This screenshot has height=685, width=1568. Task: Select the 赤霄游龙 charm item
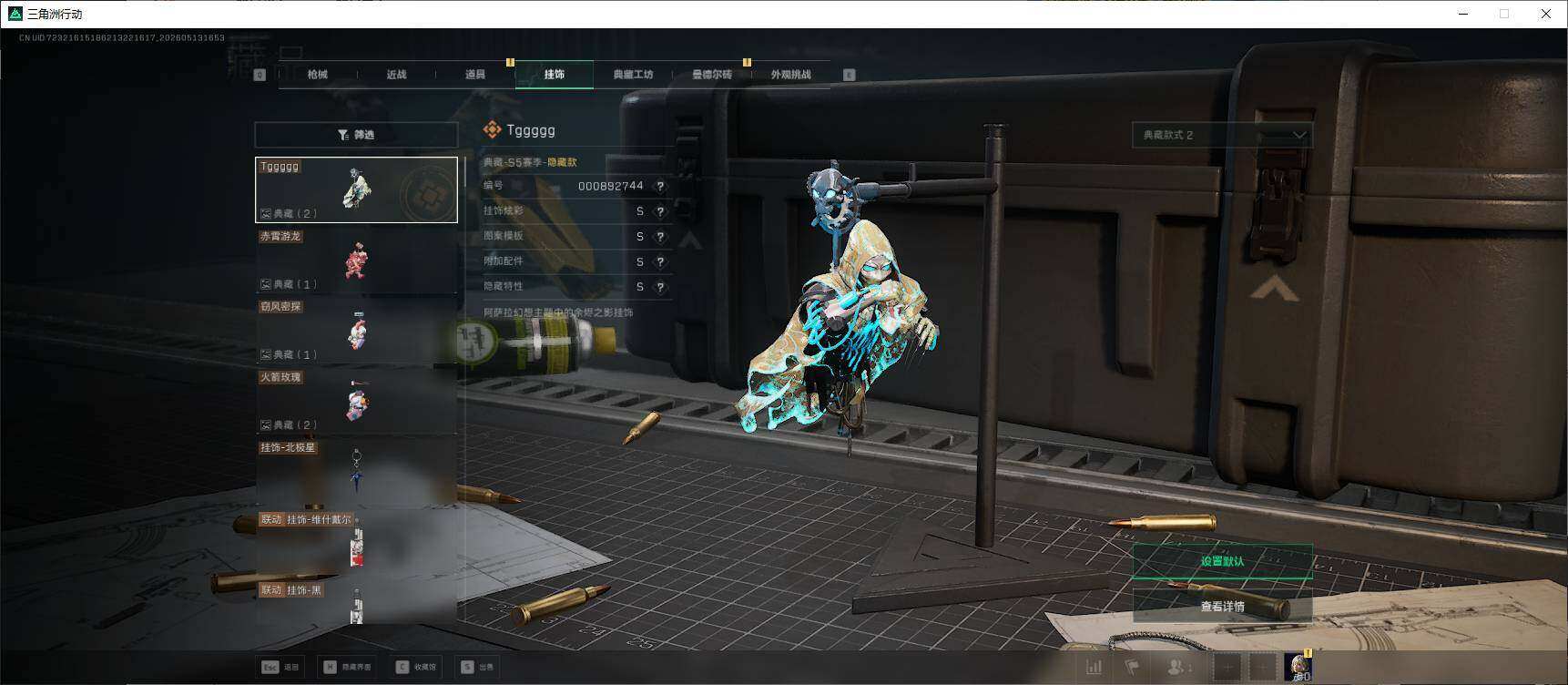coord(356,260)
